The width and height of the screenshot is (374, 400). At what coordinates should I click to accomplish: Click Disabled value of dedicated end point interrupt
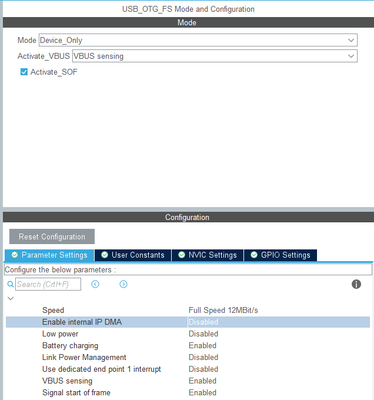pyautogui.click(x=203, y=369)
